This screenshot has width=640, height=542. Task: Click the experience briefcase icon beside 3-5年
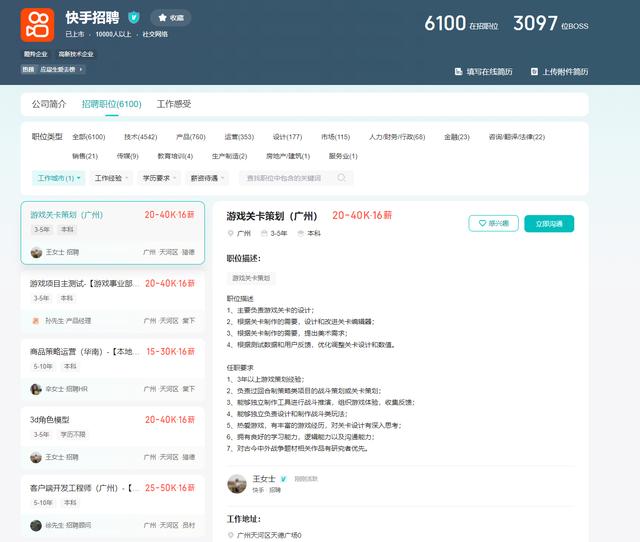coord(264,233)
